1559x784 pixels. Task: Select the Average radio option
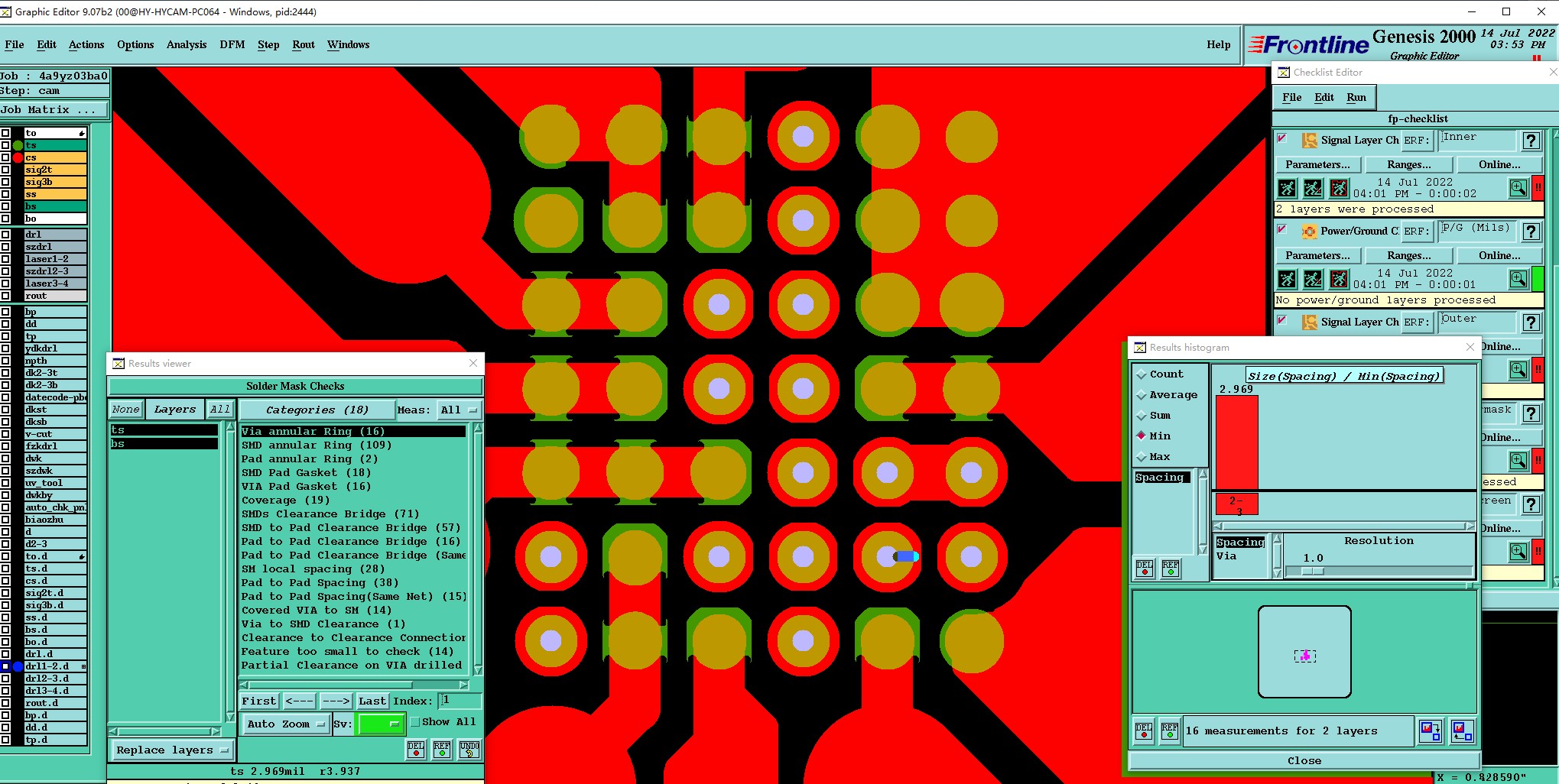[1142, 395]
